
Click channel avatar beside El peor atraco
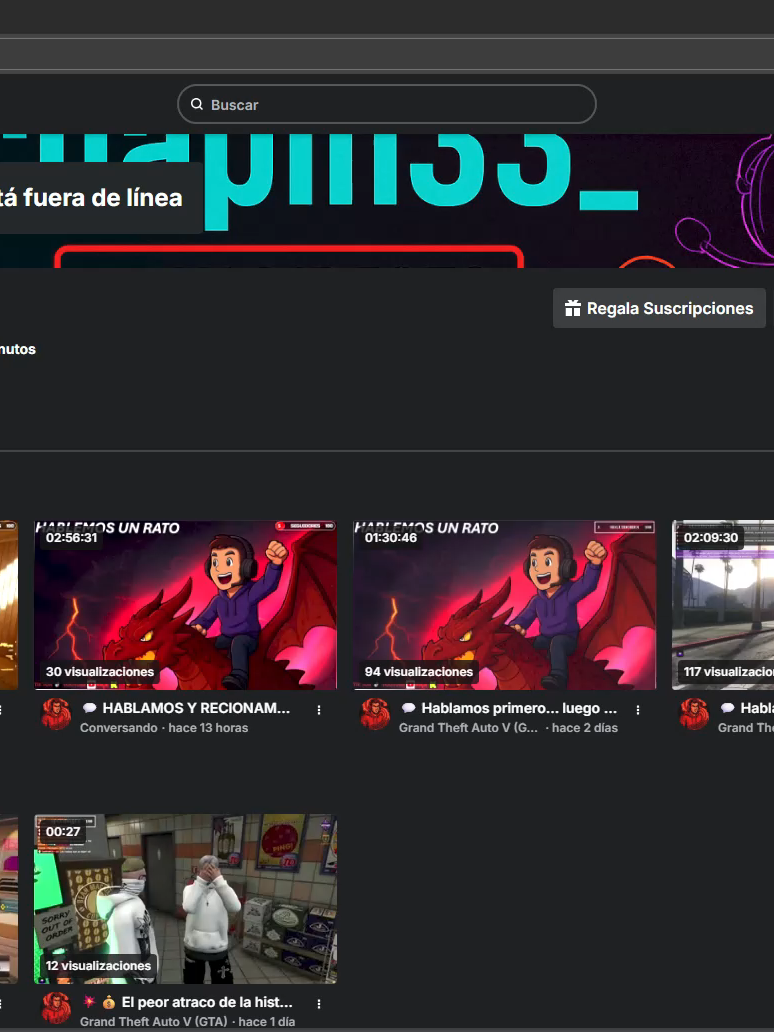pos(56,1008)
